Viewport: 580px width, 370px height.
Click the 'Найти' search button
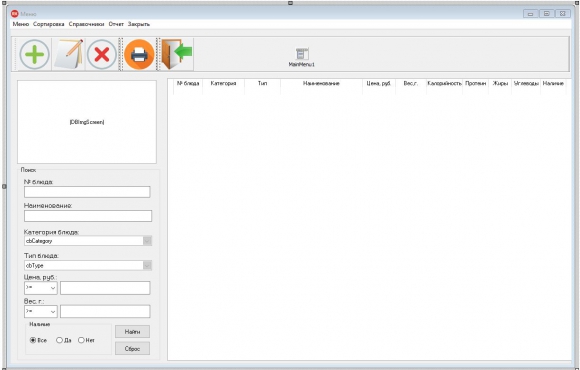point(132,332)
